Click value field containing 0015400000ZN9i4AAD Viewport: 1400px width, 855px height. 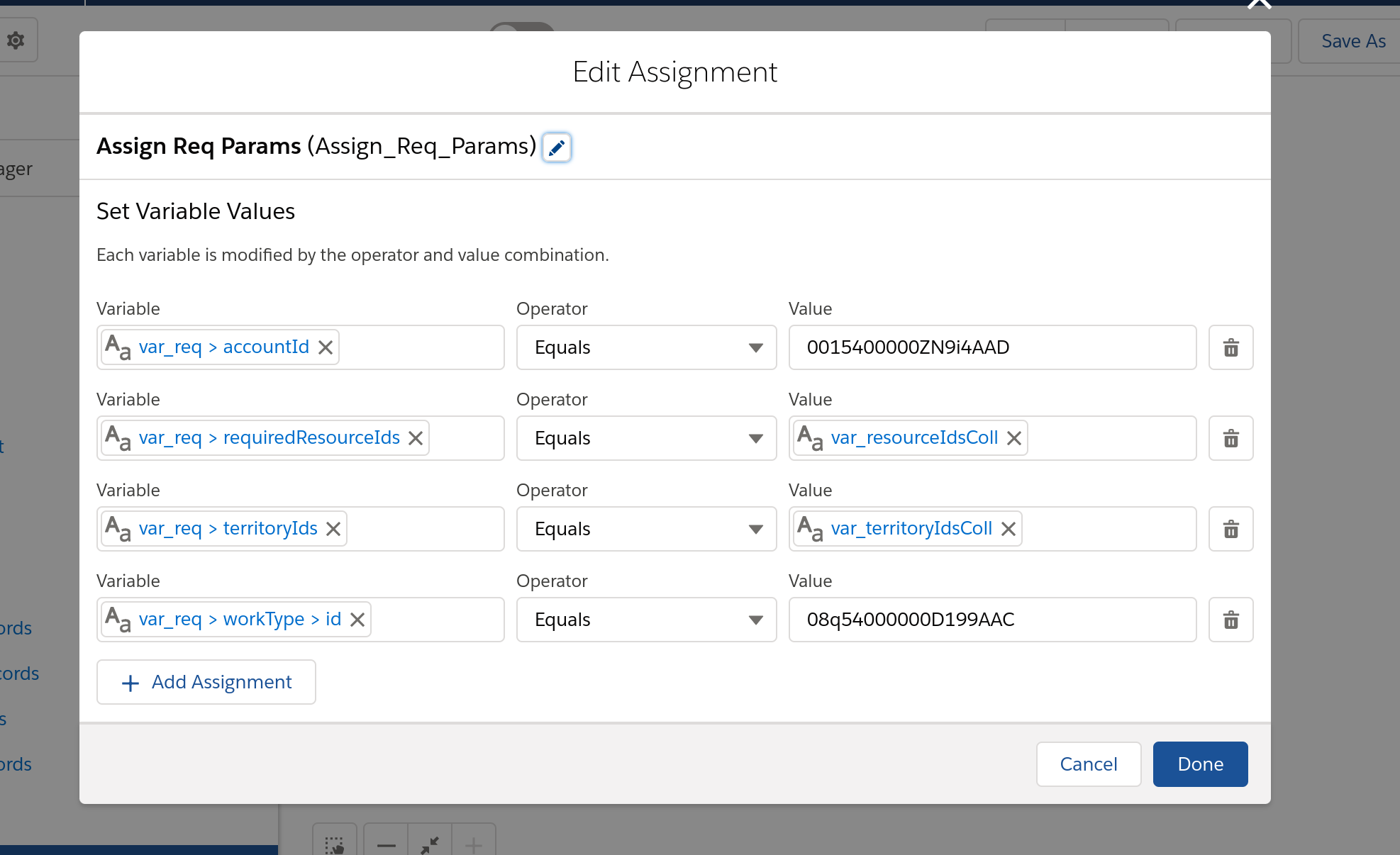(x=991, y=347)
